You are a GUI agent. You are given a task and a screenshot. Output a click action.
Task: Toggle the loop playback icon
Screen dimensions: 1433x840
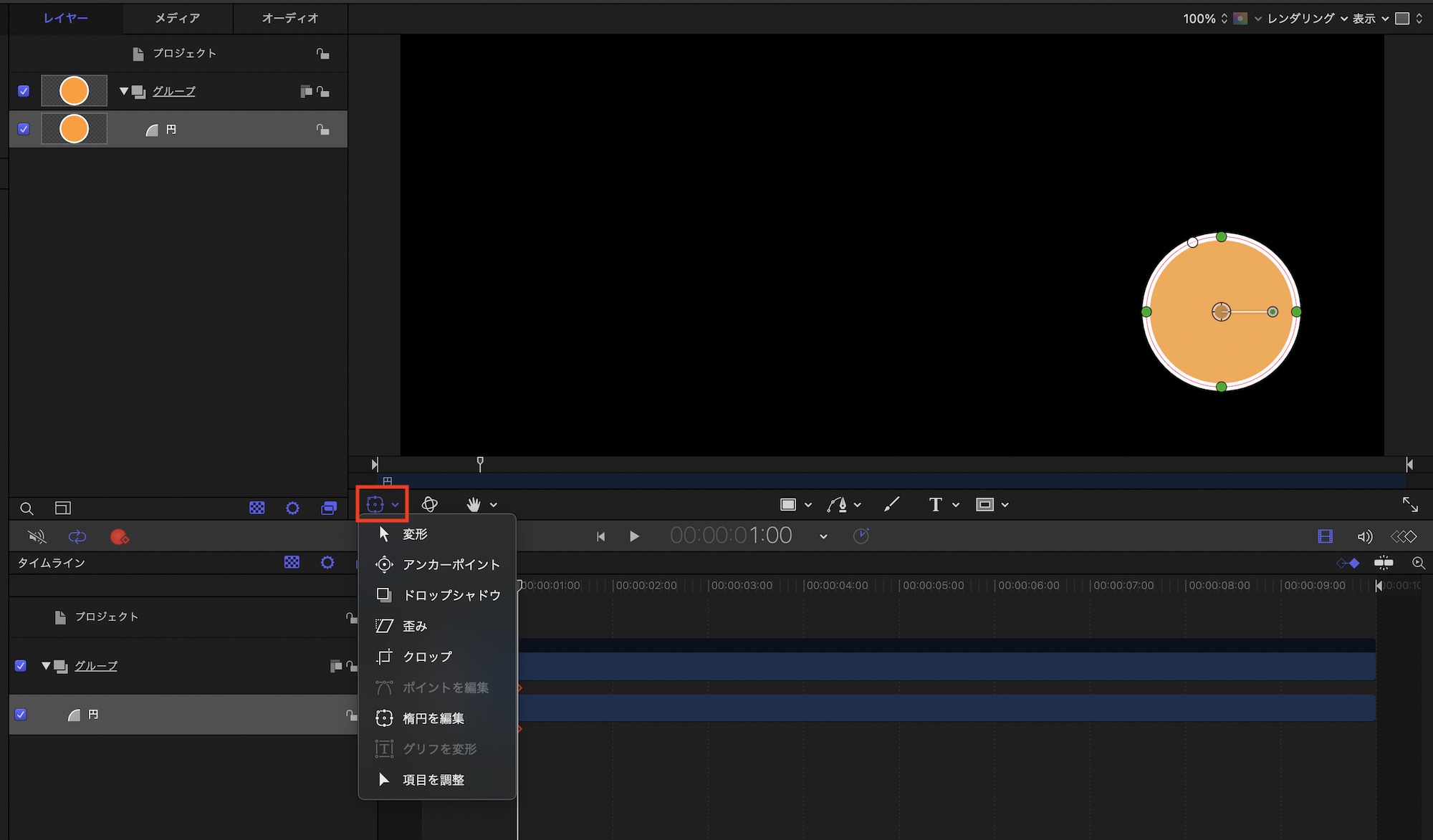tap(77, 536)
